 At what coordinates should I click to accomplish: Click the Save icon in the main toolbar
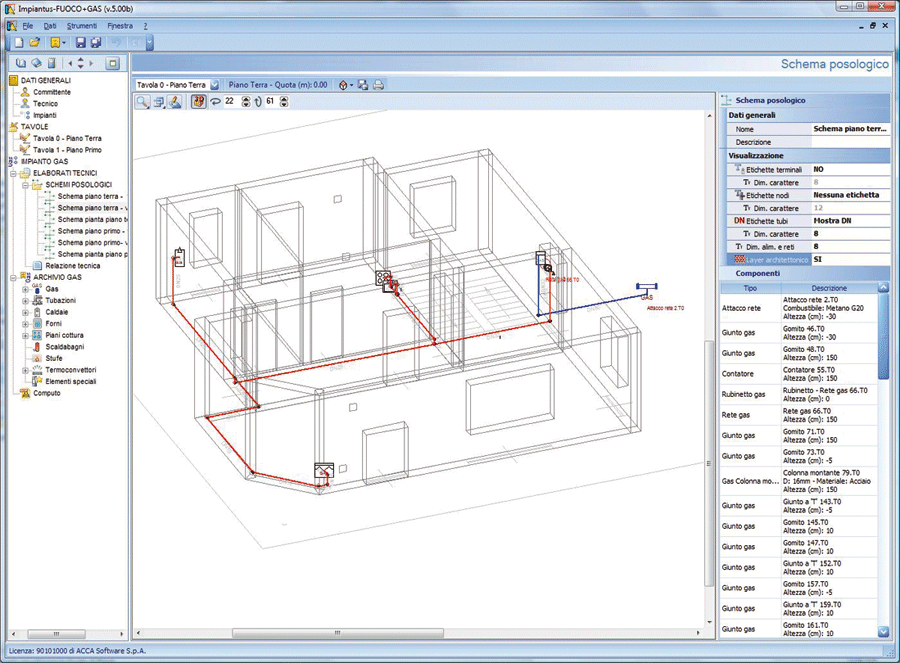tap(80, 42)
